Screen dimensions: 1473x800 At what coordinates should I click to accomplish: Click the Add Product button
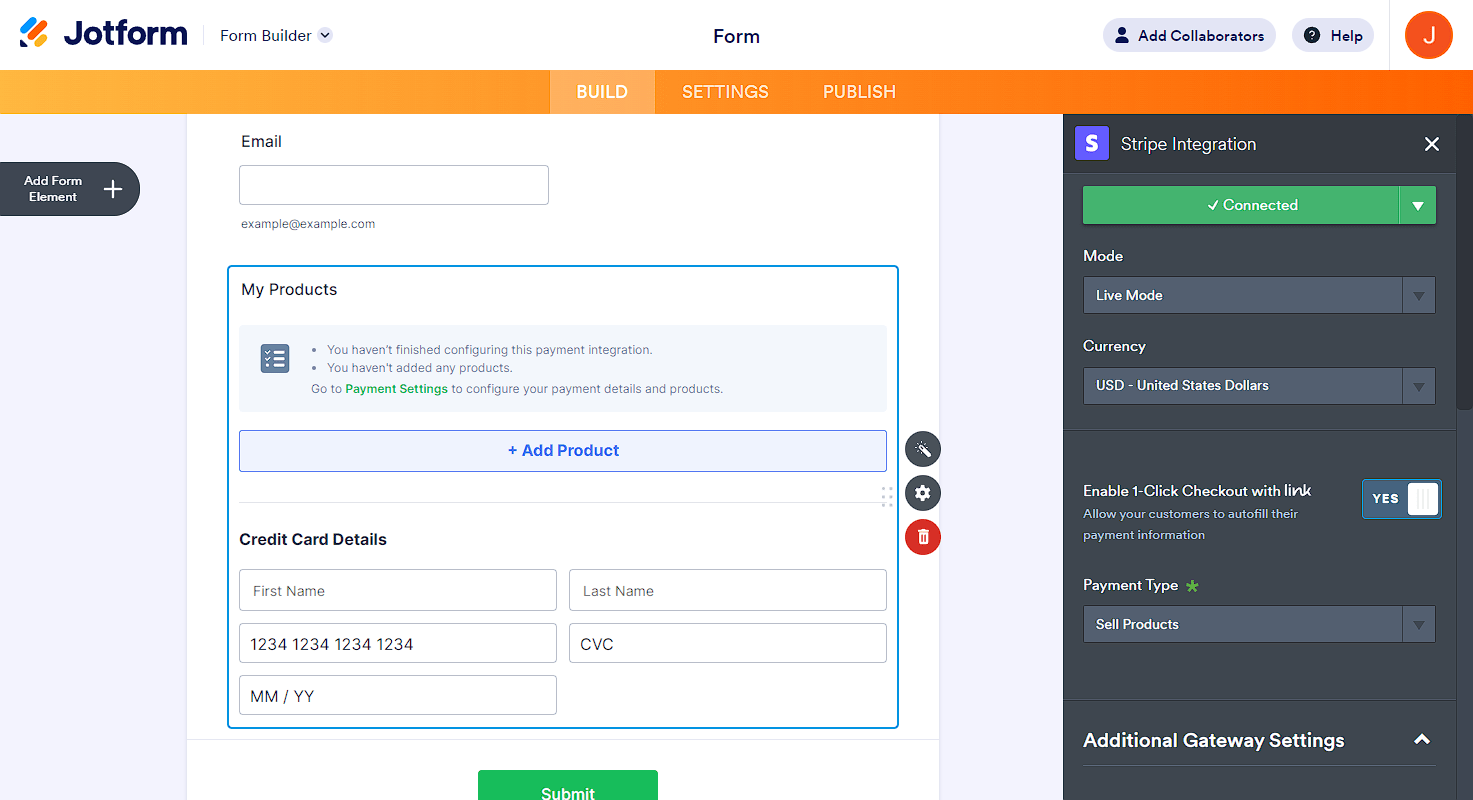tap(563, 451)
